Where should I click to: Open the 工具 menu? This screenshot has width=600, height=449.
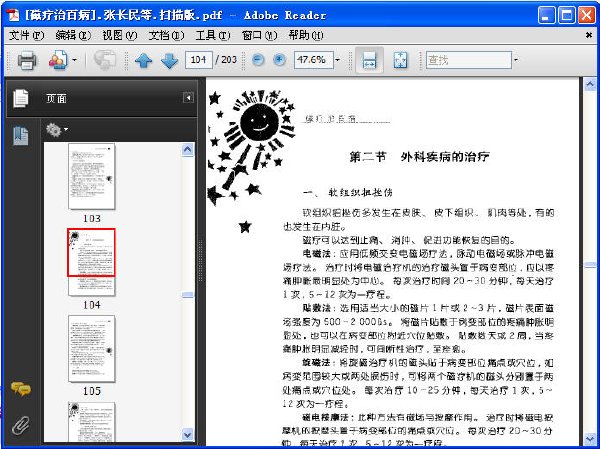click(213, 36)
